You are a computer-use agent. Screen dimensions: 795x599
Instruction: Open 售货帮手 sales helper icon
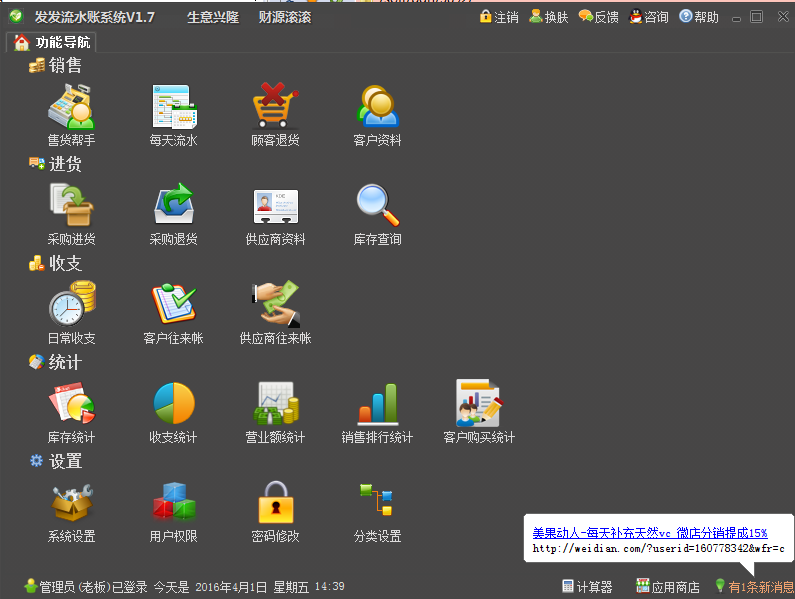click(71, 106)
